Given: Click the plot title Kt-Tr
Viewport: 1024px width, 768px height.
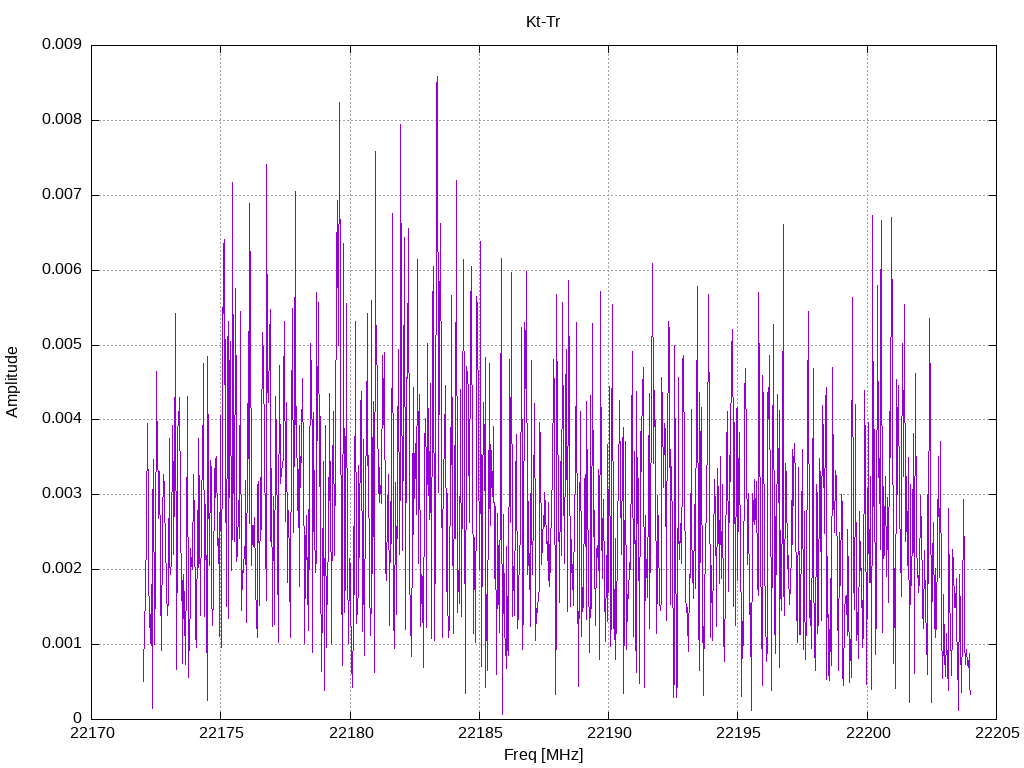Looking at the screenshot, I should 543,22.
